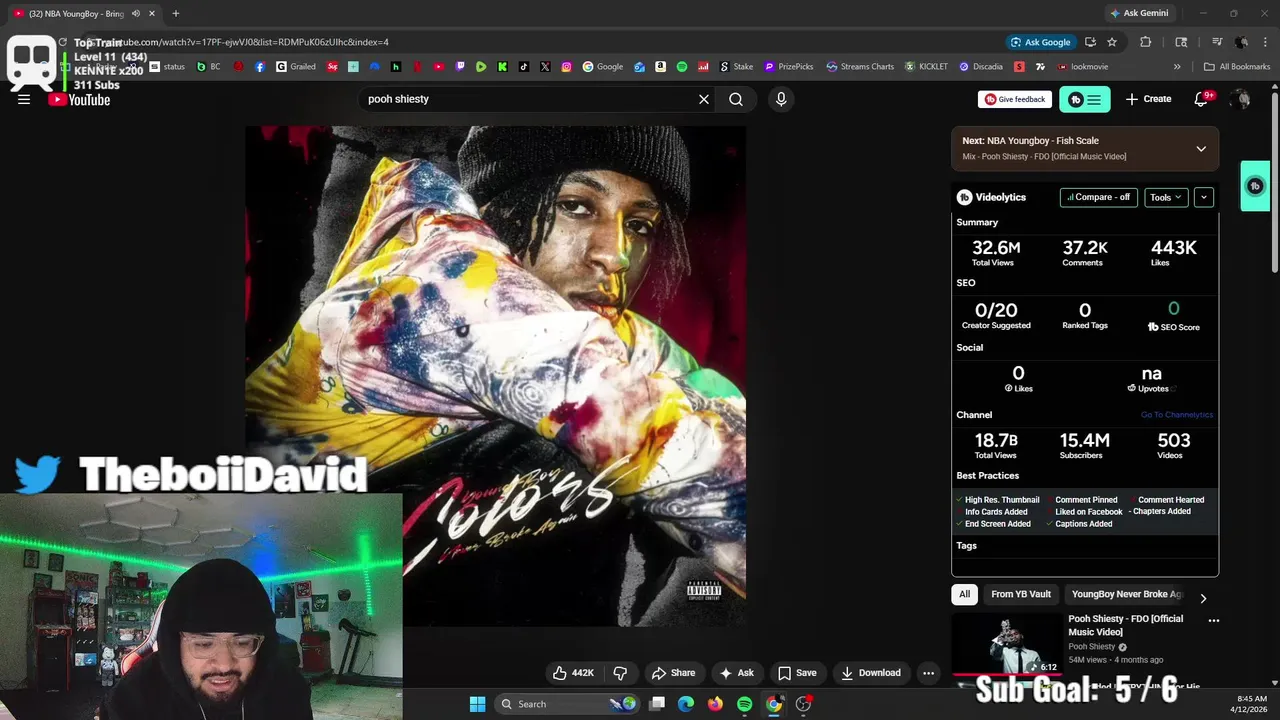This screenshot has width=1280, height=720.
Task: Open the Twitch bookmark icon
Action: [x=460, y=67]
